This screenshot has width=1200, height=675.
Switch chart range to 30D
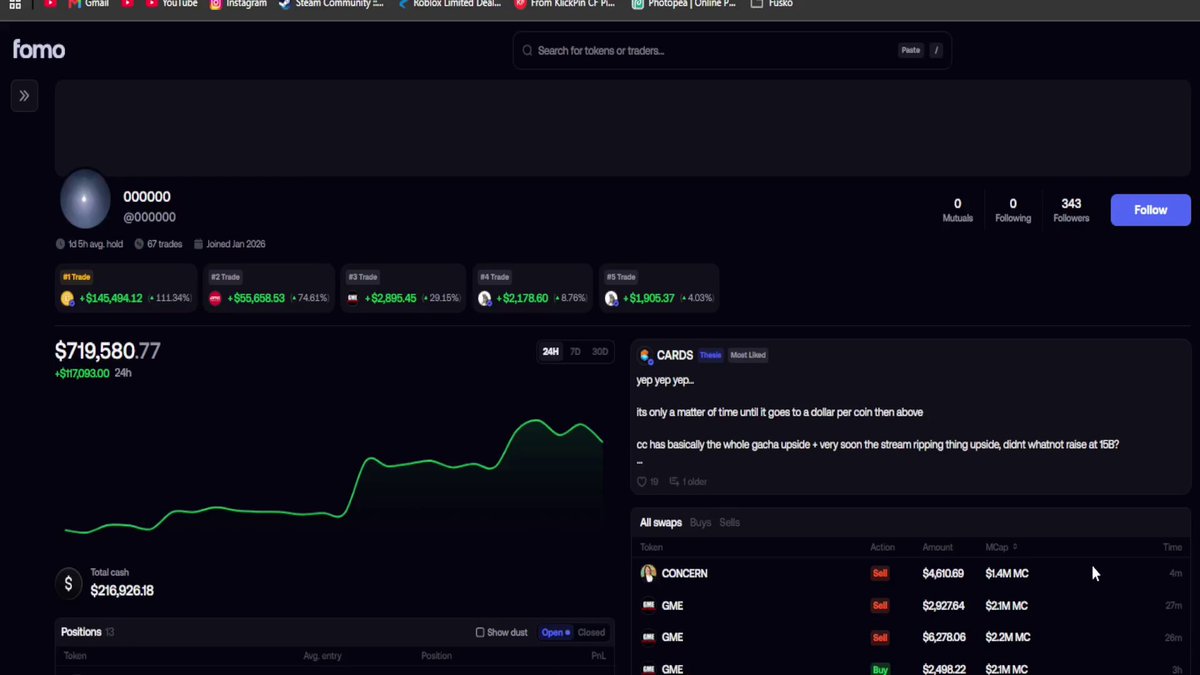pyautogui.click(x=600, y=352)
